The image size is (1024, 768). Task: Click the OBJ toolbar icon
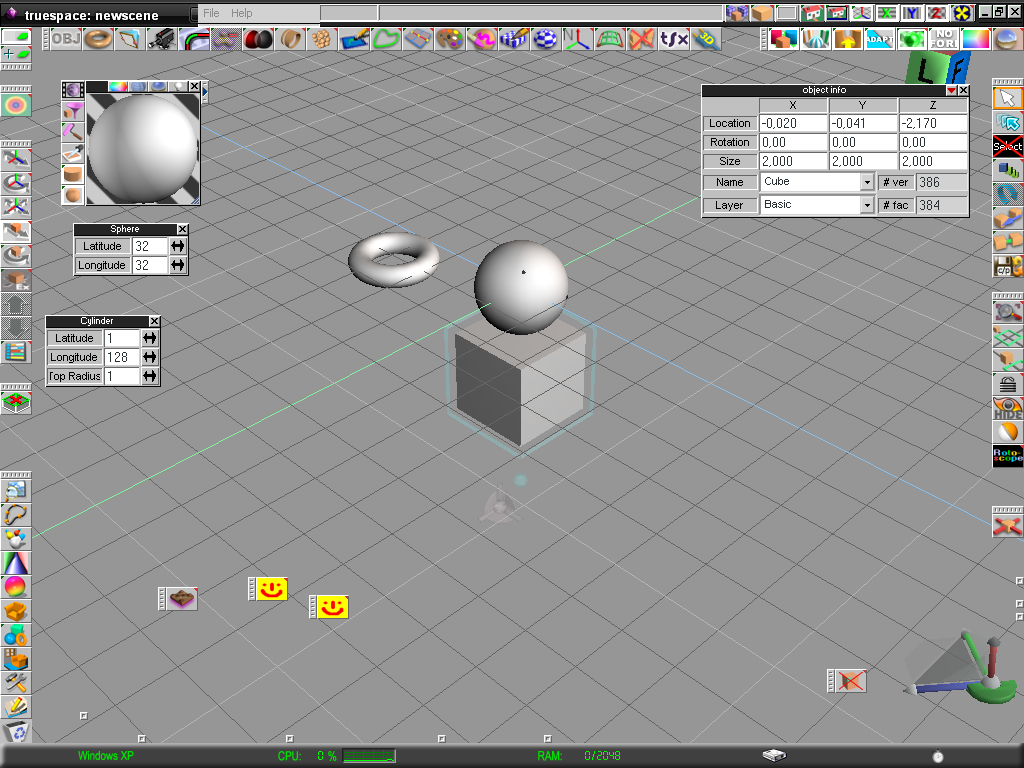(66, 39)
